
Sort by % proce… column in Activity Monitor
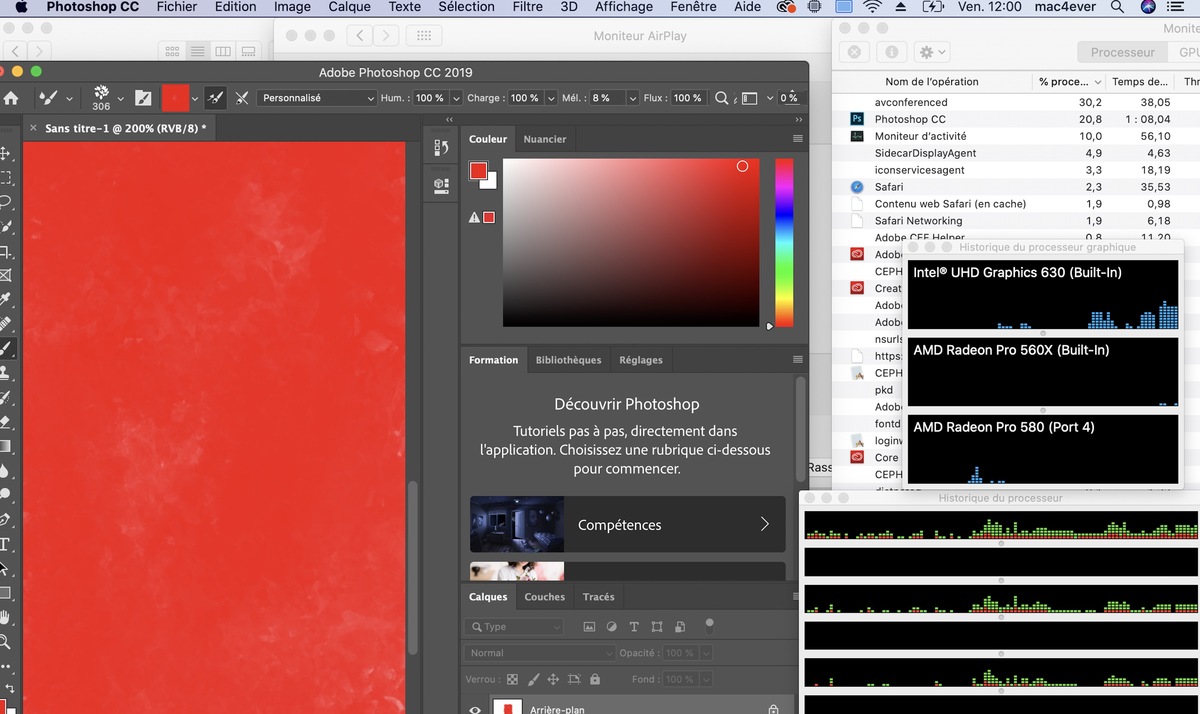[1069, 81]
